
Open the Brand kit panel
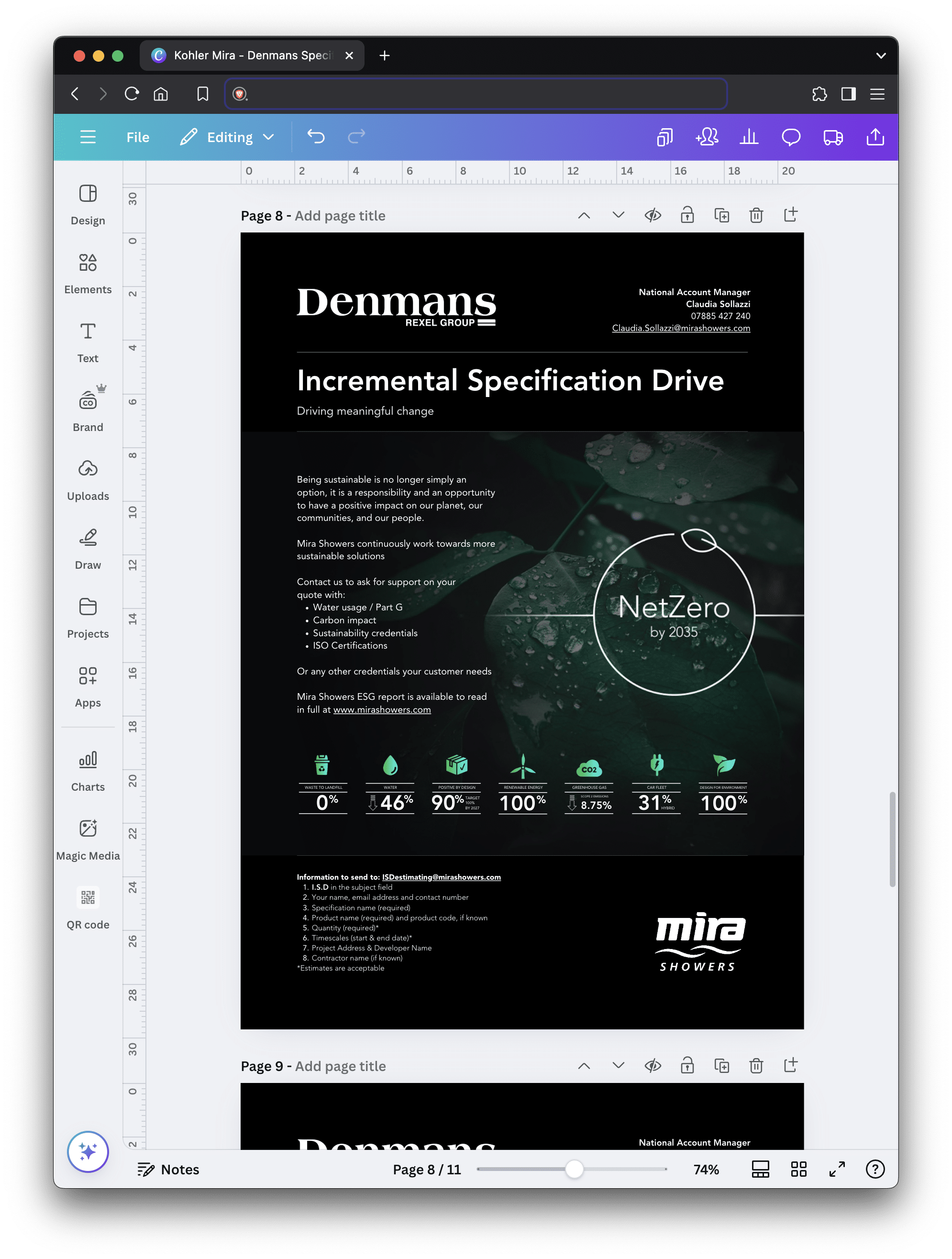88,411
